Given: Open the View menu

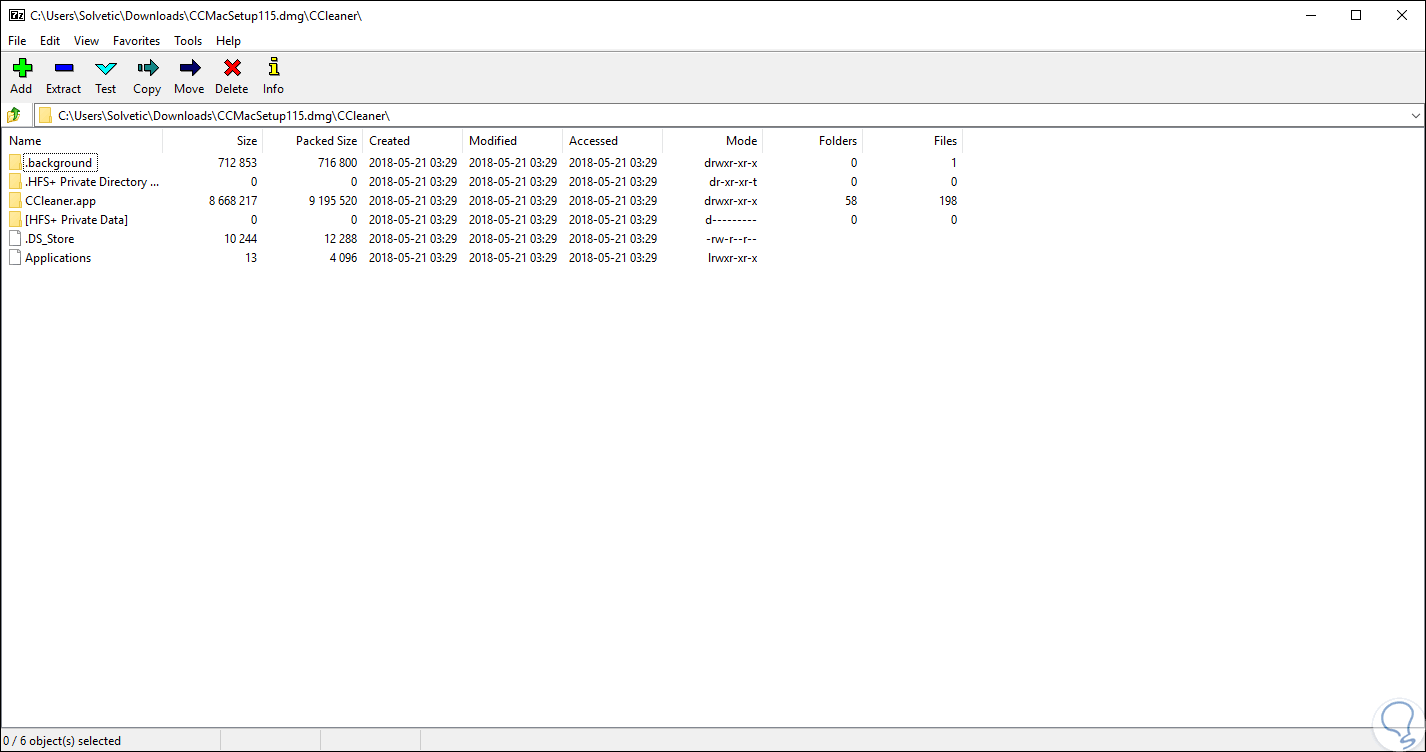Looking at the screenshot, I should pos(87,41).
